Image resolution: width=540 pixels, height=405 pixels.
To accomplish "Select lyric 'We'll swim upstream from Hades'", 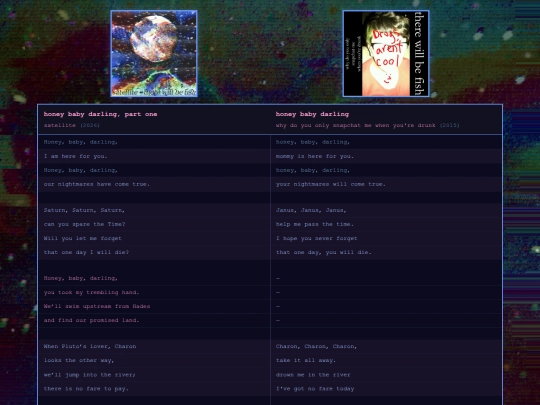I will tap(97, 307).
